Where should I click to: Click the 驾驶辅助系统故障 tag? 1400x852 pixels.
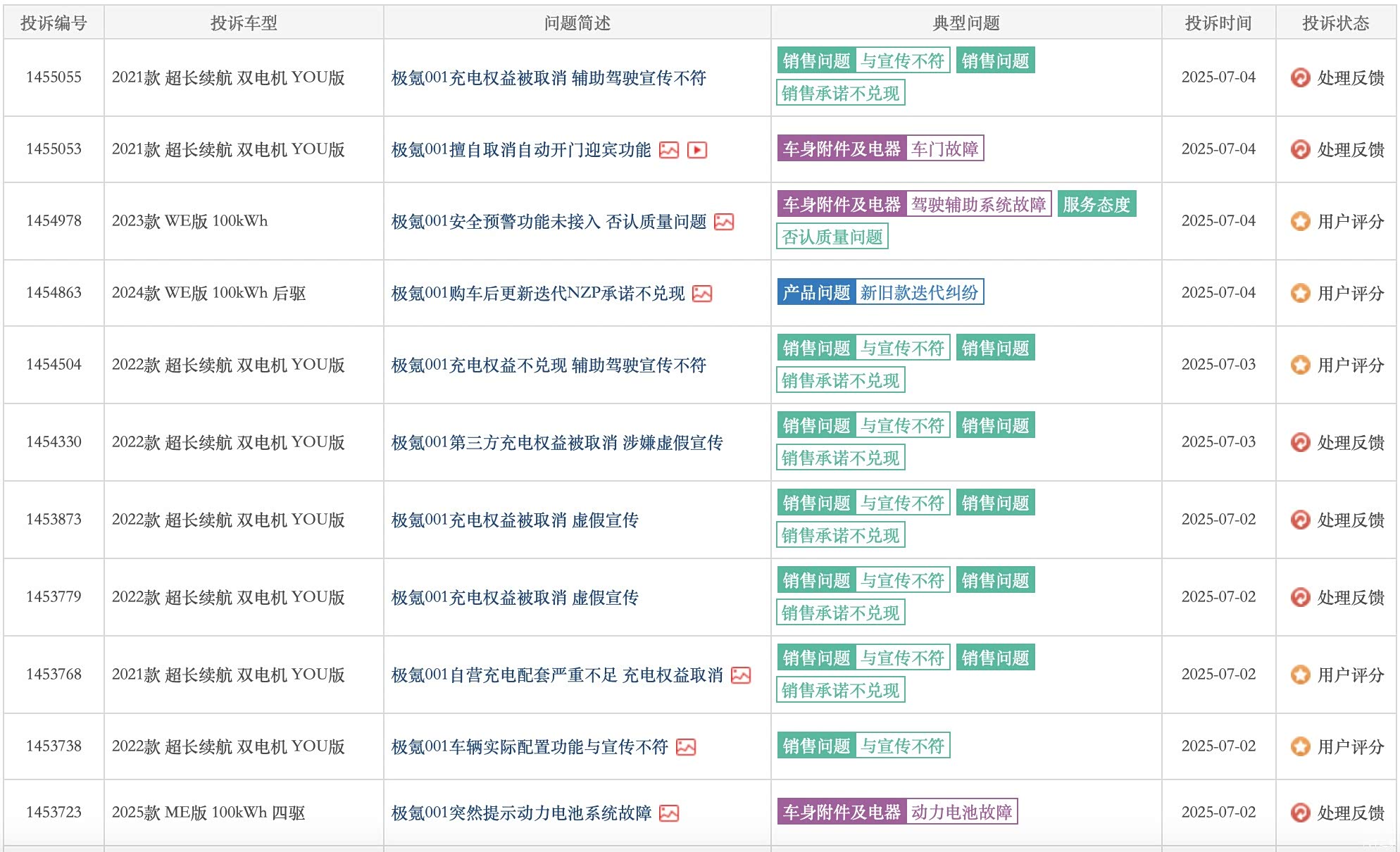(978, 204)
